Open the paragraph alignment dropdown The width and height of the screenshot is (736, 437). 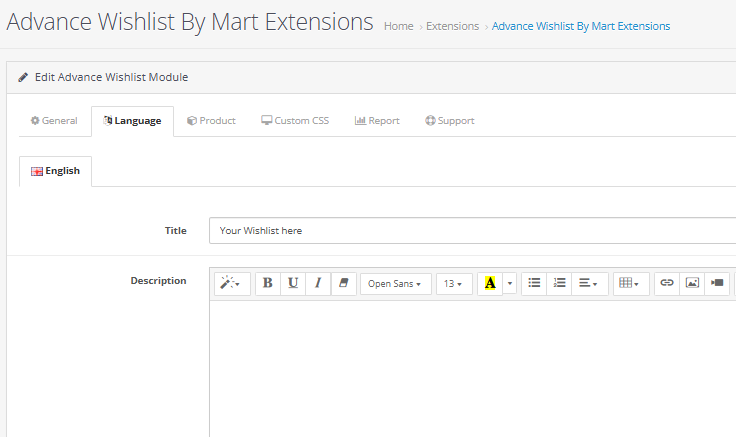(x=589, y=283)
